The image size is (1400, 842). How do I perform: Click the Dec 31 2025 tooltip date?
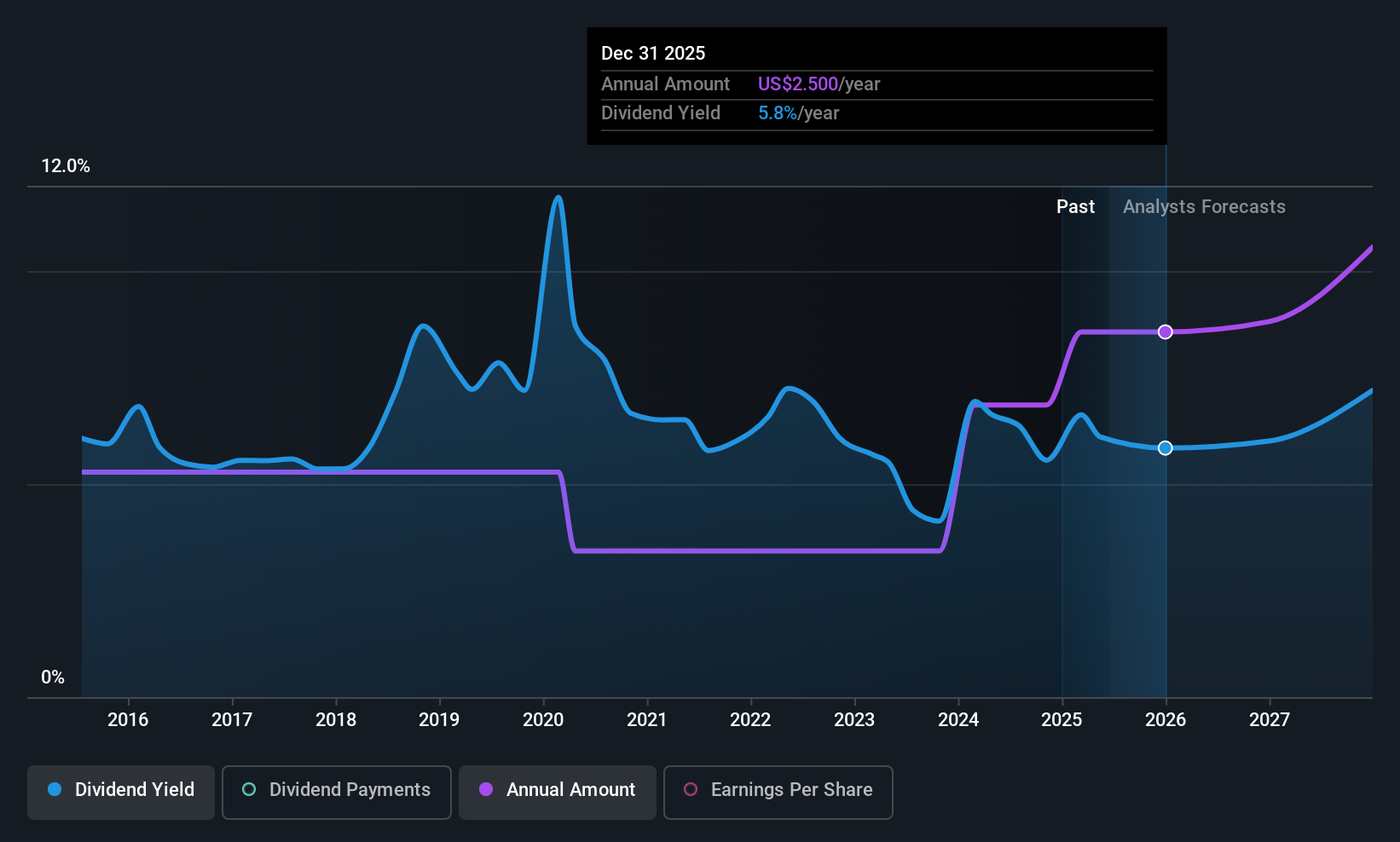tap(653, 54)
